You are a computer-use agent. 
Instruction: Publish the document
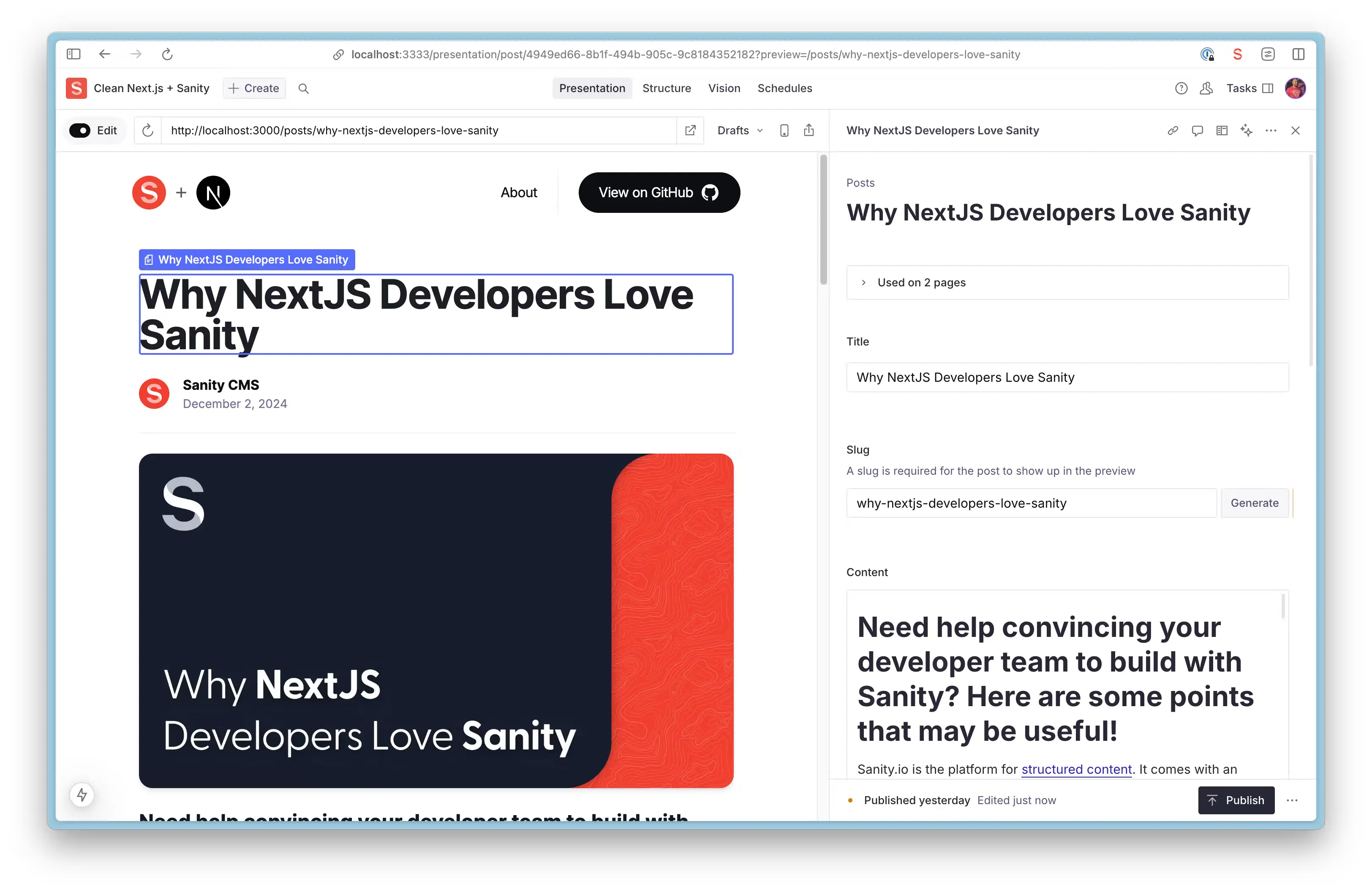pos(1236,800)
